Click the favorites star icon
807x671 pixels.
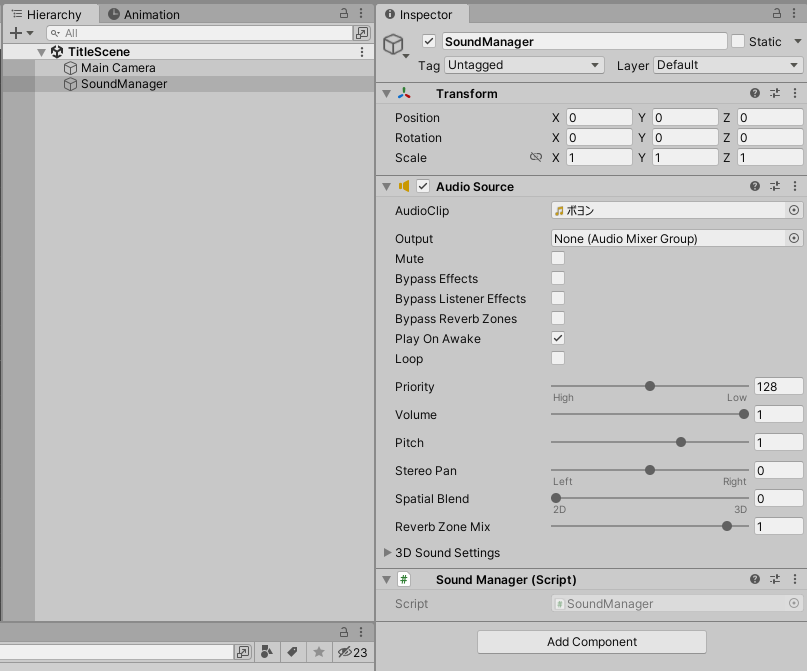(x=319, y=652)
